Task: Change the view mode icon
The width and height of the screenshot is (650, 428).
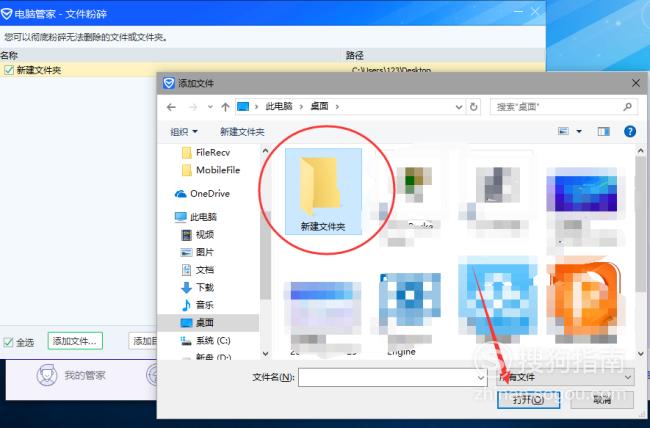Action: 563,131
